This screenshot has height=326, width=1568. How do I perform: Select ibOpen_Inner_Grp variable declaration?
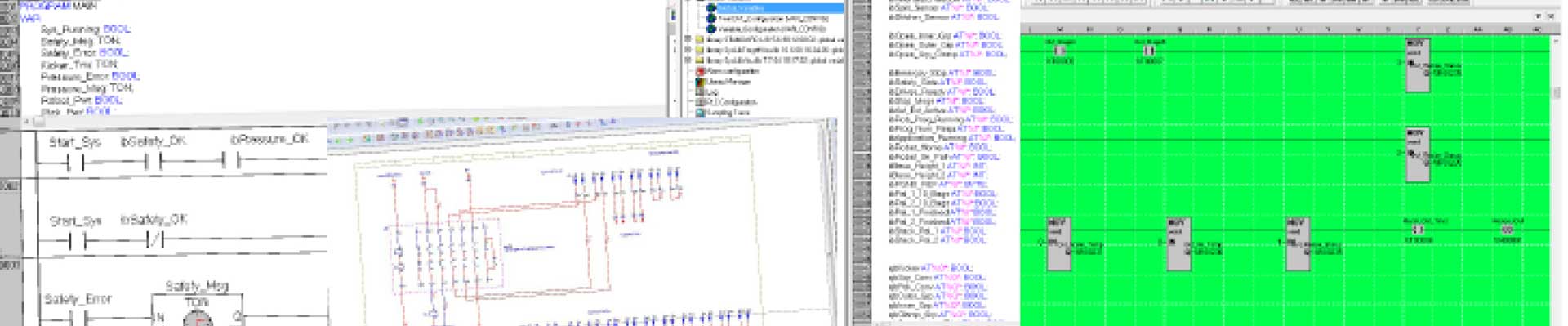click(x=944, y=36)
